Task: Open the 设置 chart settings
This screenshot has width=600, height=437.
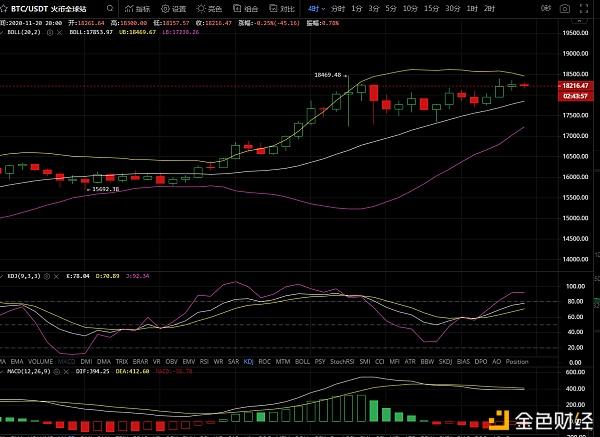Action: 173,8
